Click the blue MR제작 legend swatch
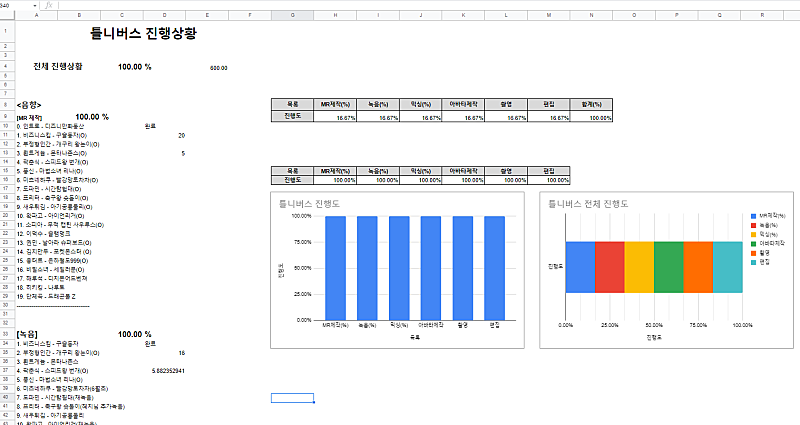Screen dimensions: 800x425 tap(754, 215)
